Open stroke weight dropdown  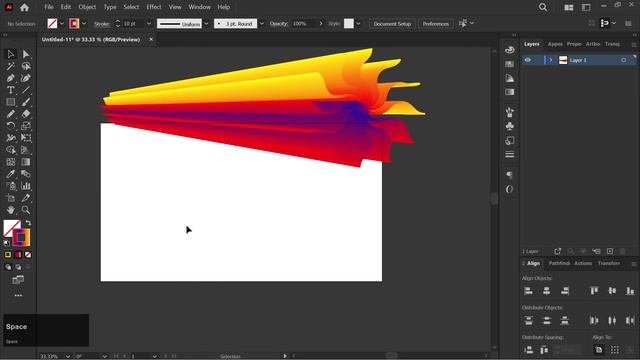pos(149,24)
